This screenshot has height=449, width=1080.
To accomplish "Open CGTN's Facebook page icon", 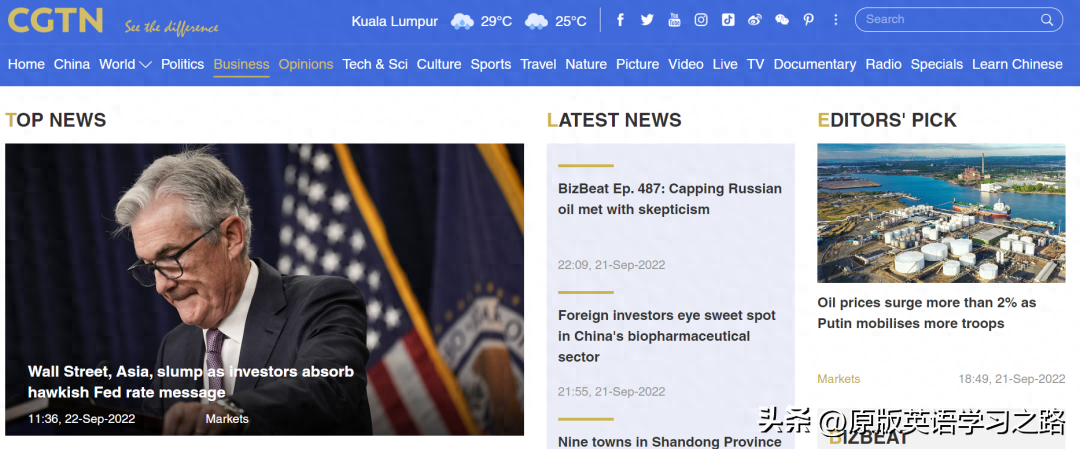I will 620,20.
